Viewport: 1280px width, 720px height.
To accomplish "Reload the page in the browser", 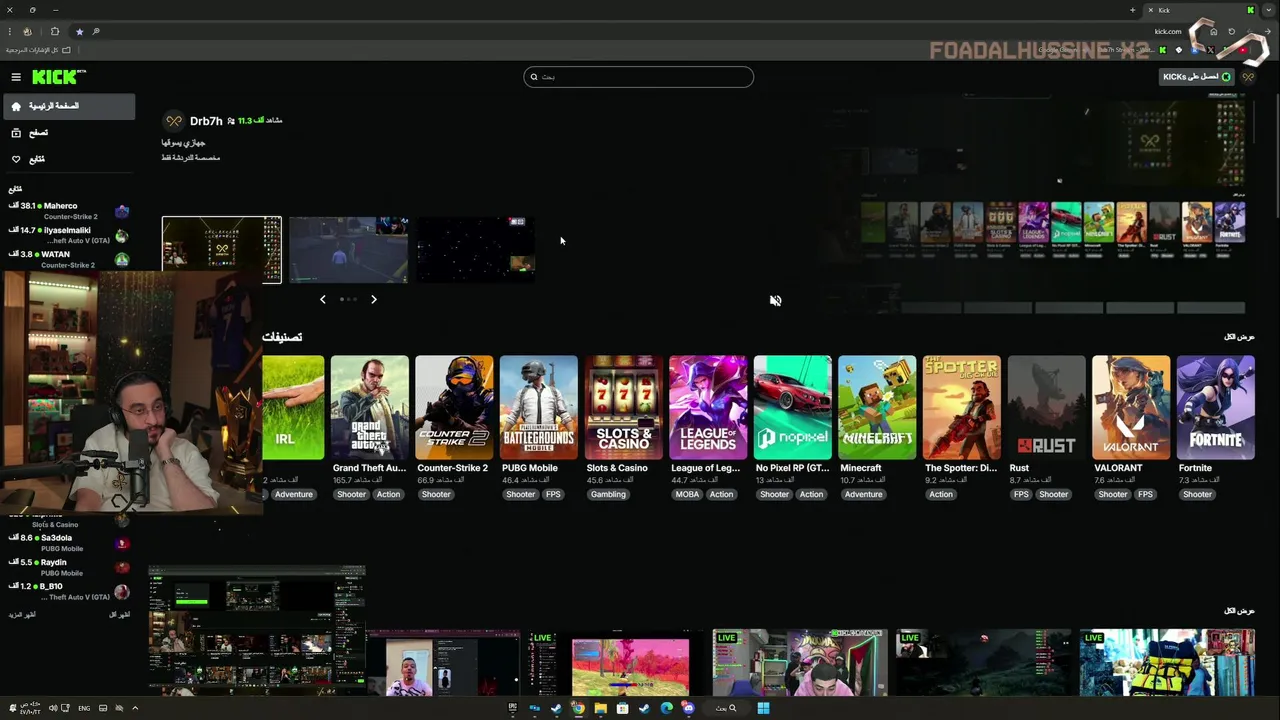I will 1231,31.
